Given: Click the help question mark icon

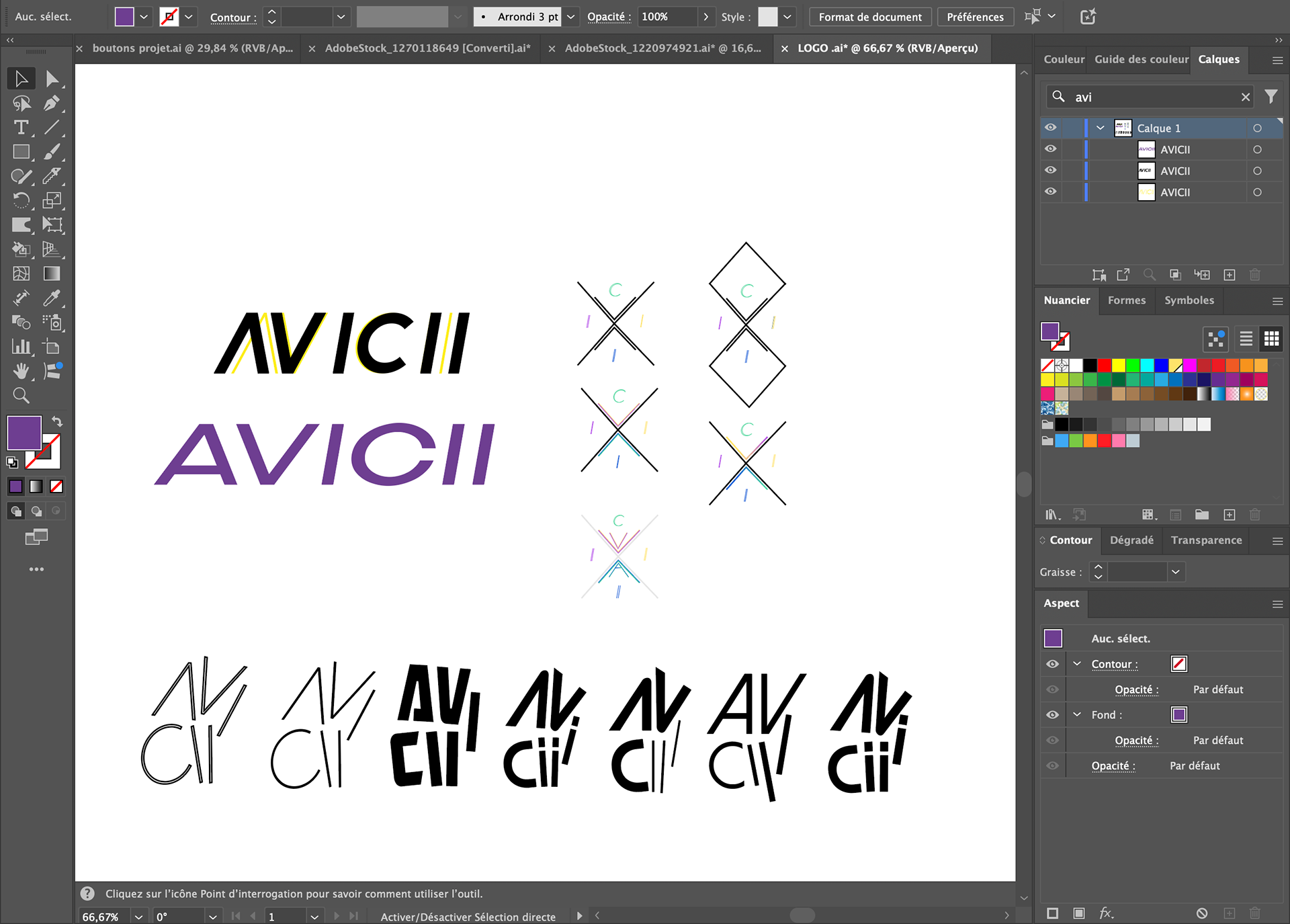Looking at the screenshot, I should [x=87, y=893].
